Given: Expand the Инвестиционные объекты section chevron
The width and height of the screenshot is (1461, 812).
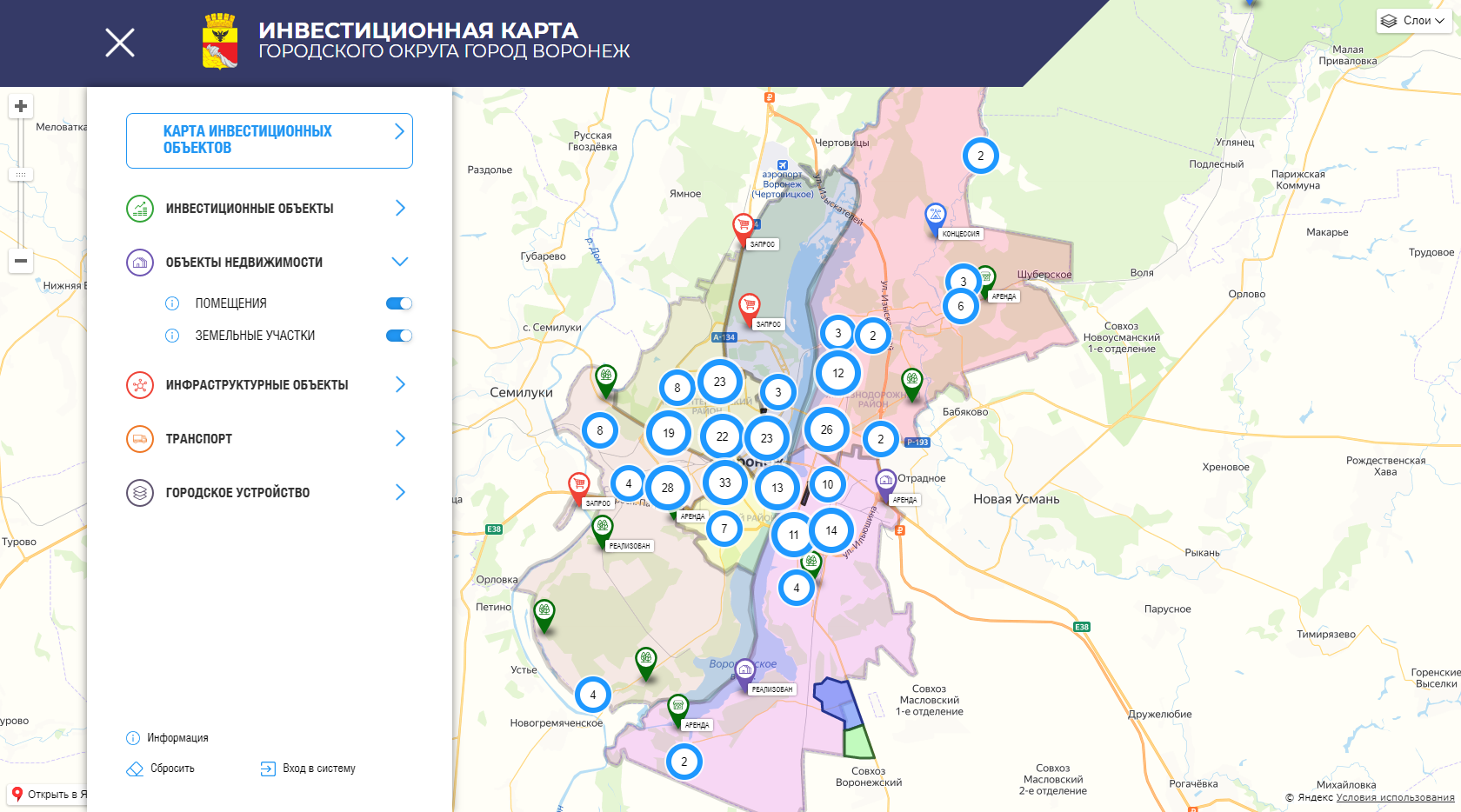Looking at the screenshot, I should (x=400, y=208).
